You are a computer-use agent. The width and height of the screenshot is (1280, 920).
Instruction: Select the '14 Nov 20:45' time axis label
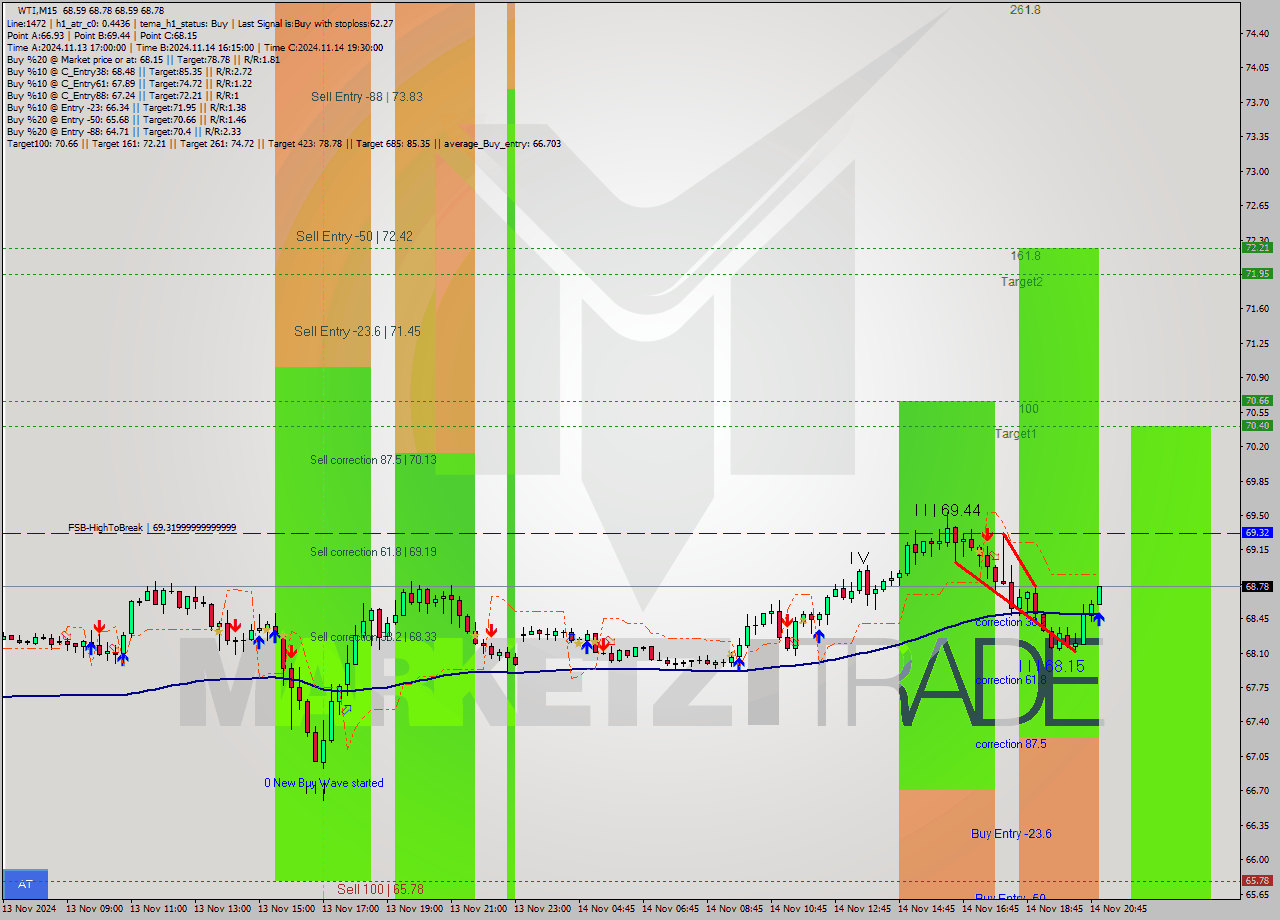coord(1118,909)
